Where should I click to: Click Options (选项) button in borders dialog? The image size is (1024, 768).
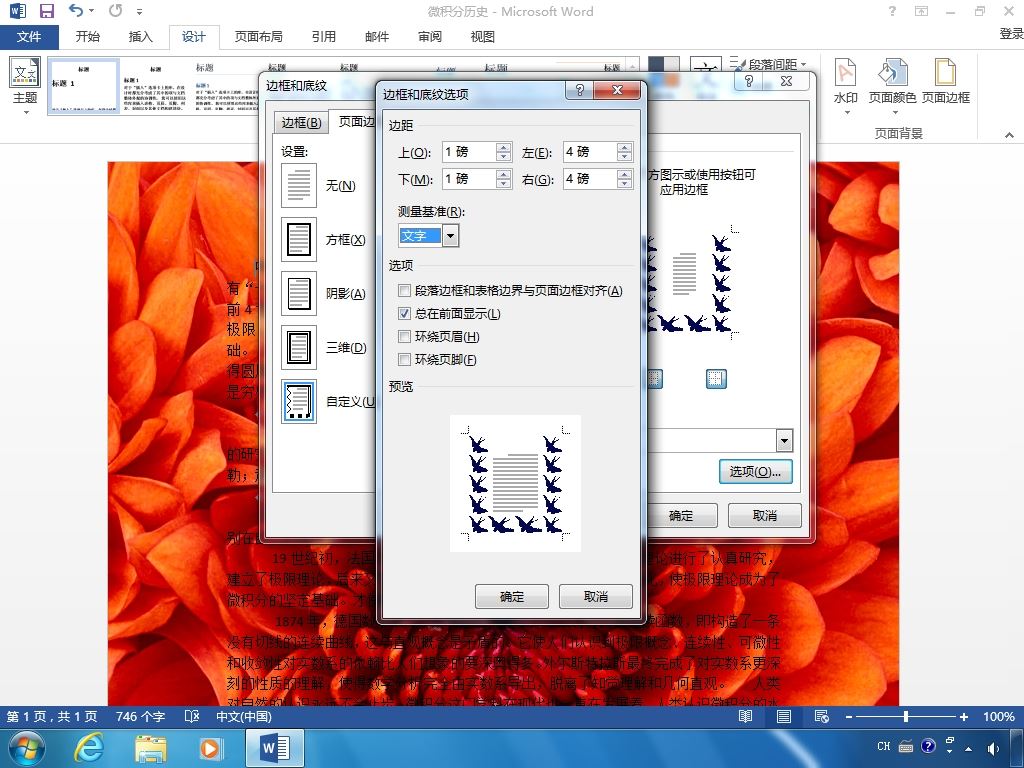click(756, 472)
